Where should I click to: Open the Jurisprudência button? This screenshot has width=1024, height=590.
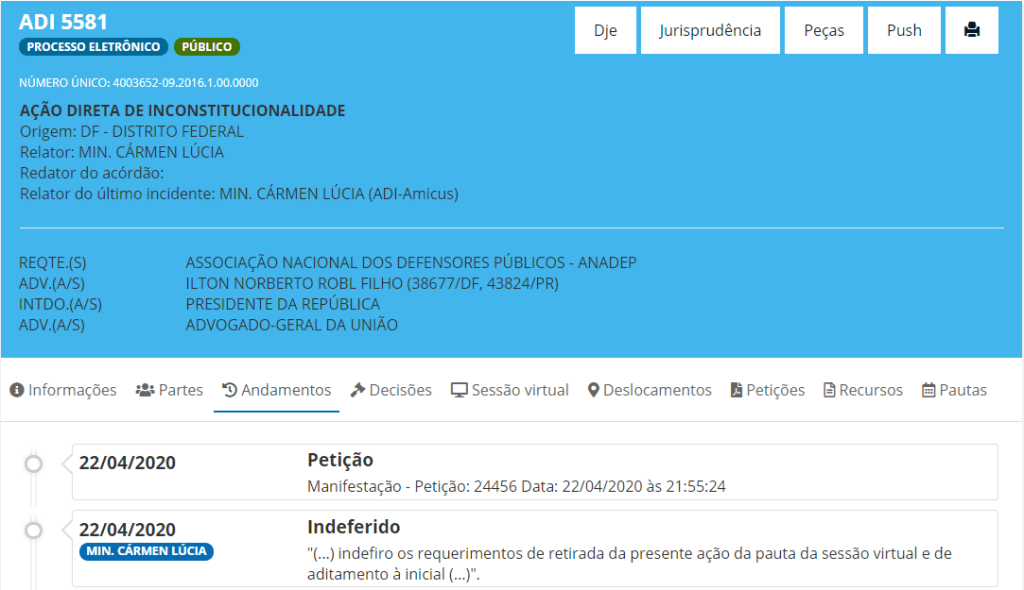pyautogui.click(x=710, y=30)
